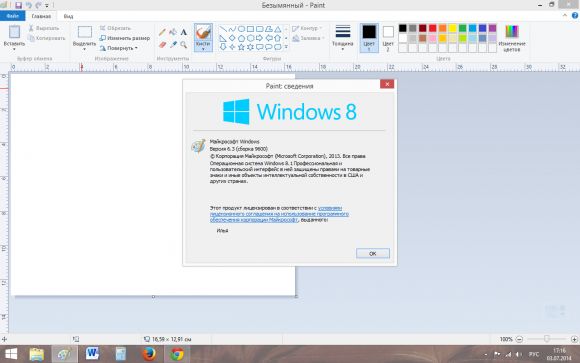Select the Eraser tool

[162, 45]
